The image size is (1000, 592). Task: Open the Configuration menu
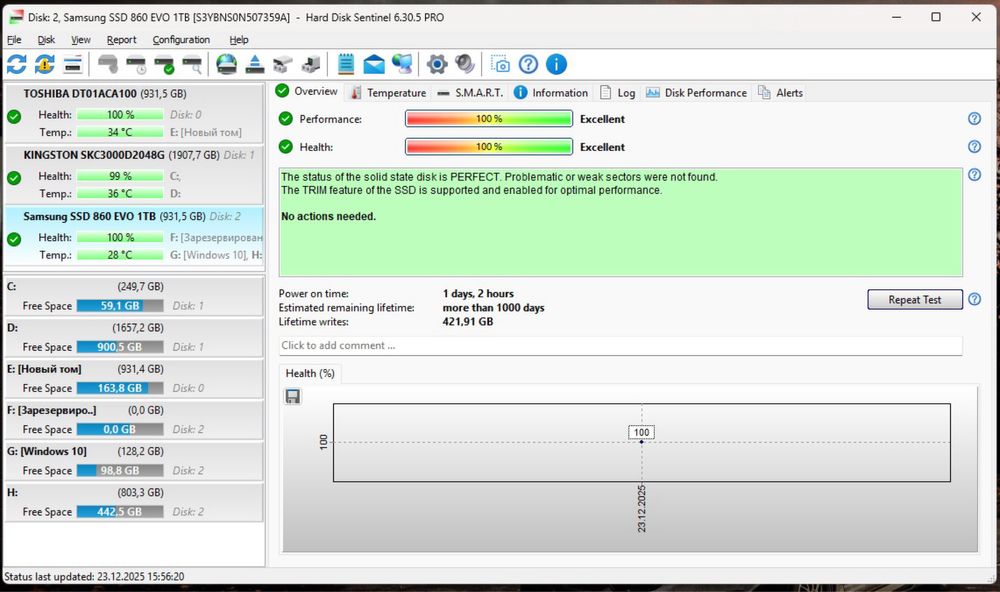181,40
